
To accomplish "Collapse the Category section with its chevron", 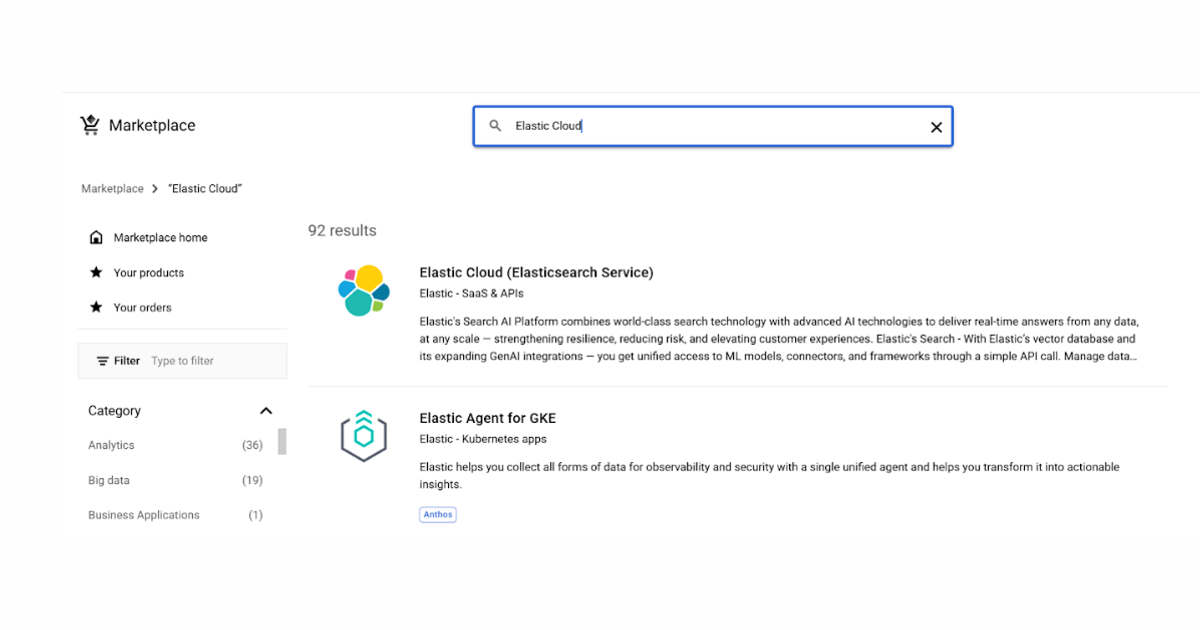I will pos(266,410).
